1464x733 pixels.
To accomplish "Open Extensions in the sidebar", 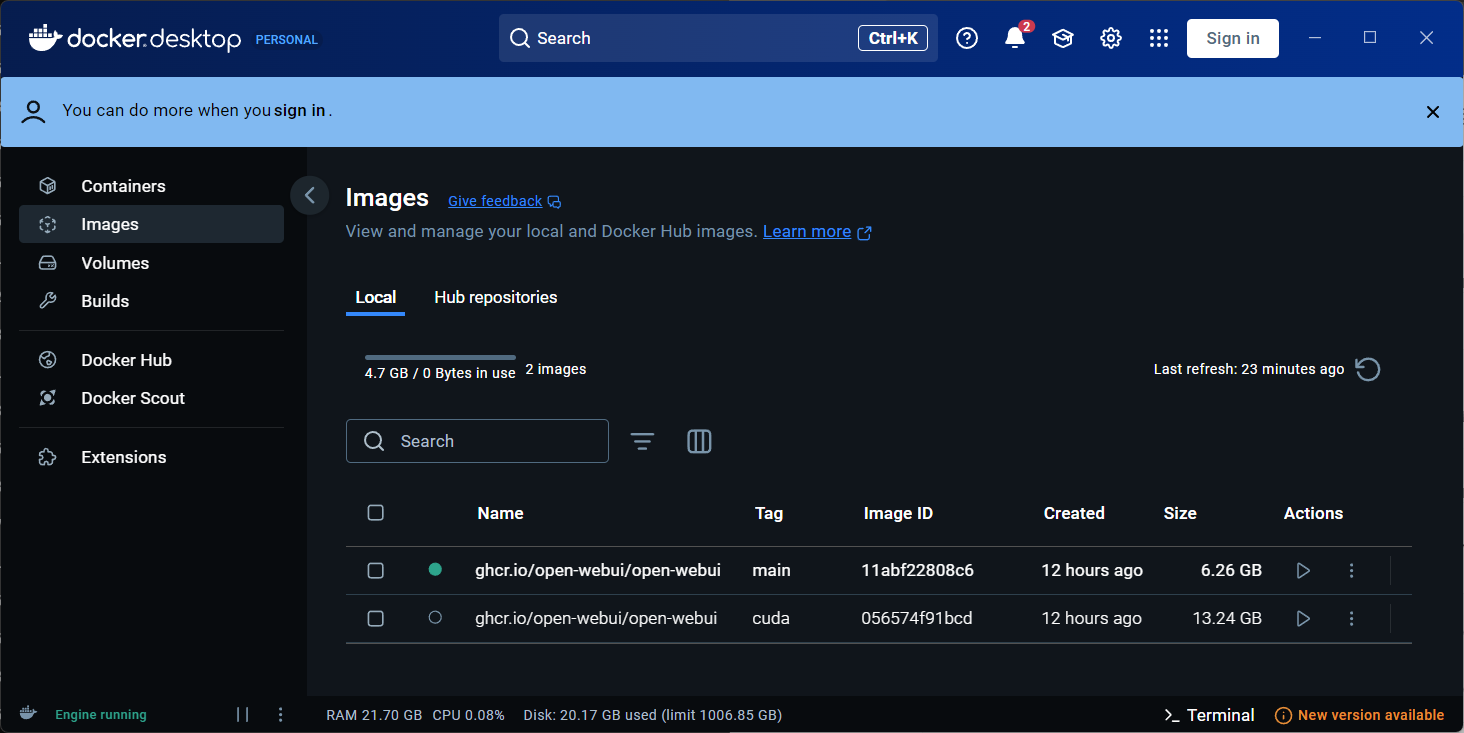I will coord(152,457).
